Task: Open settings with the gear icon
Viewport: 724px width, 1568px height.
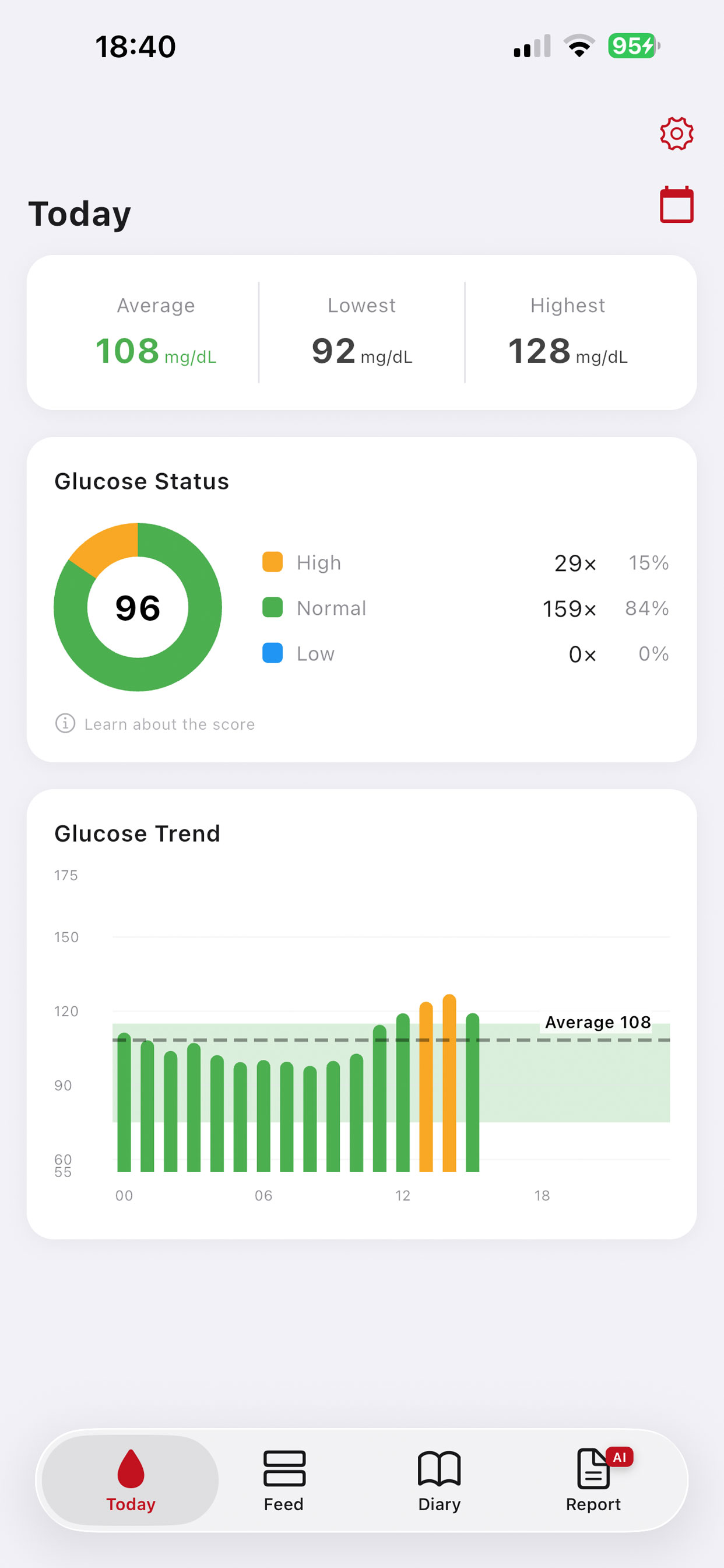Action: [677, 134]
